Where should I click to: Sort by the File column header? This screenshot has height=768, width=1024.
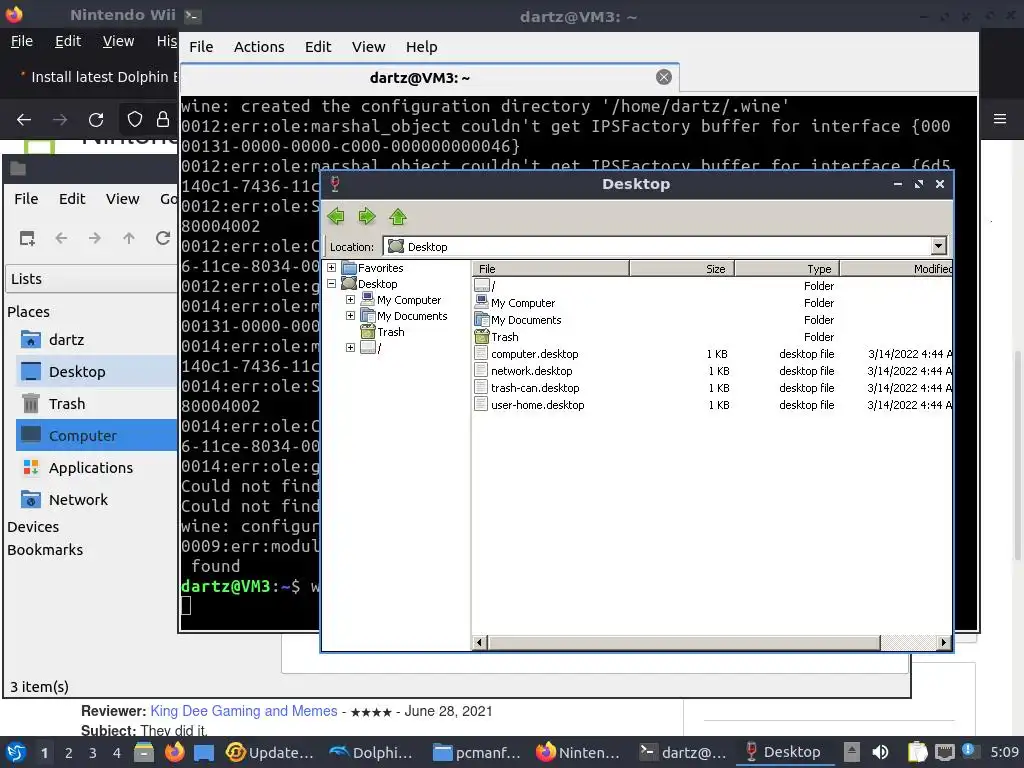[551, 268]
